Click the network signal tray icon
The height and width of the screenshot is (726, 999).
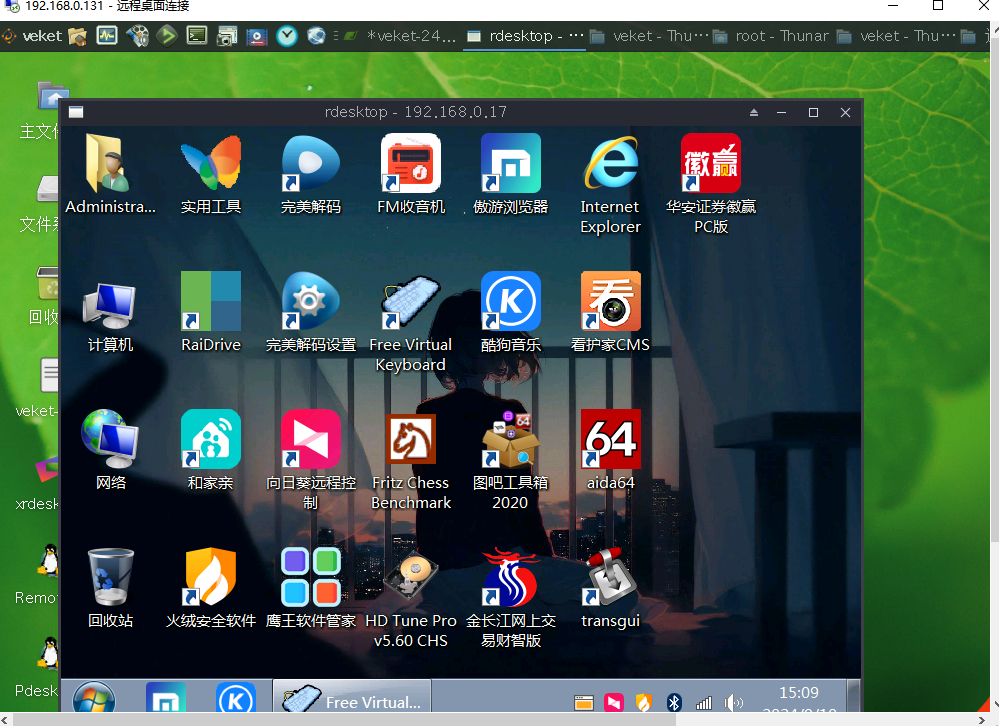(703, 702)
